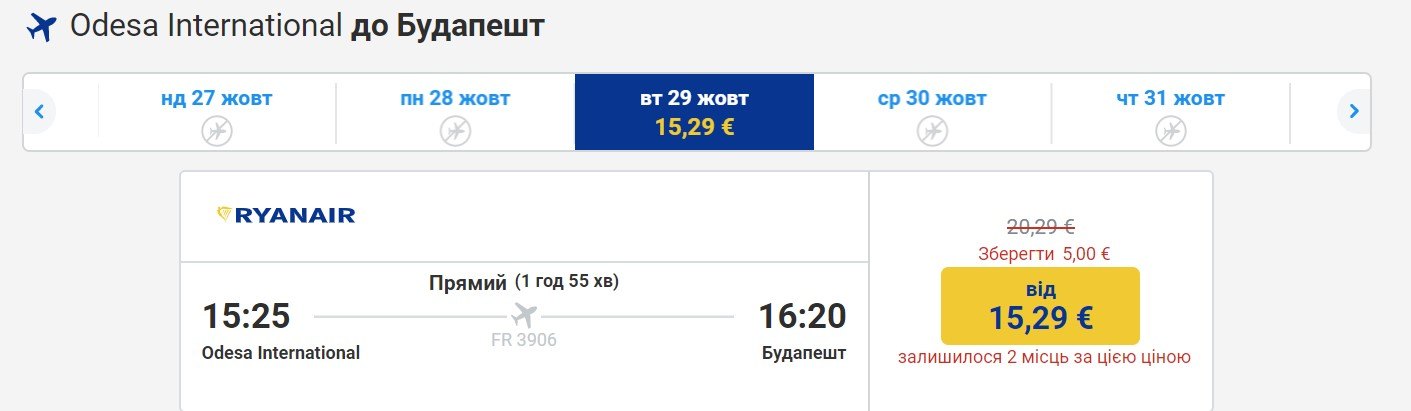
Task: Select the yellow від 15,29 € price button
Action: click(1040, 305)
